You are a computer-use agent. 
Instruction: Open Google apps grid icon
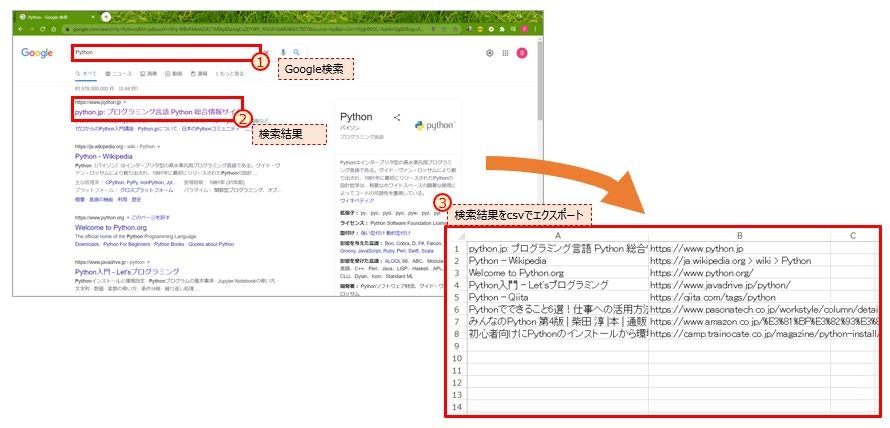point(505,53)
